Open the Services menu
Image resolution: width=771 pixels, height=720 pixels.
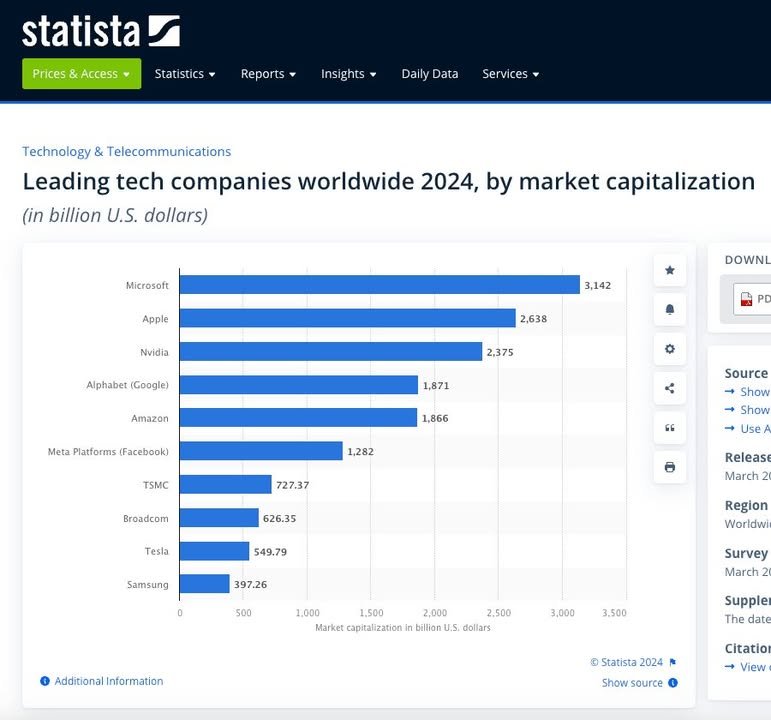pyautogui.click(x=510, y=74)
